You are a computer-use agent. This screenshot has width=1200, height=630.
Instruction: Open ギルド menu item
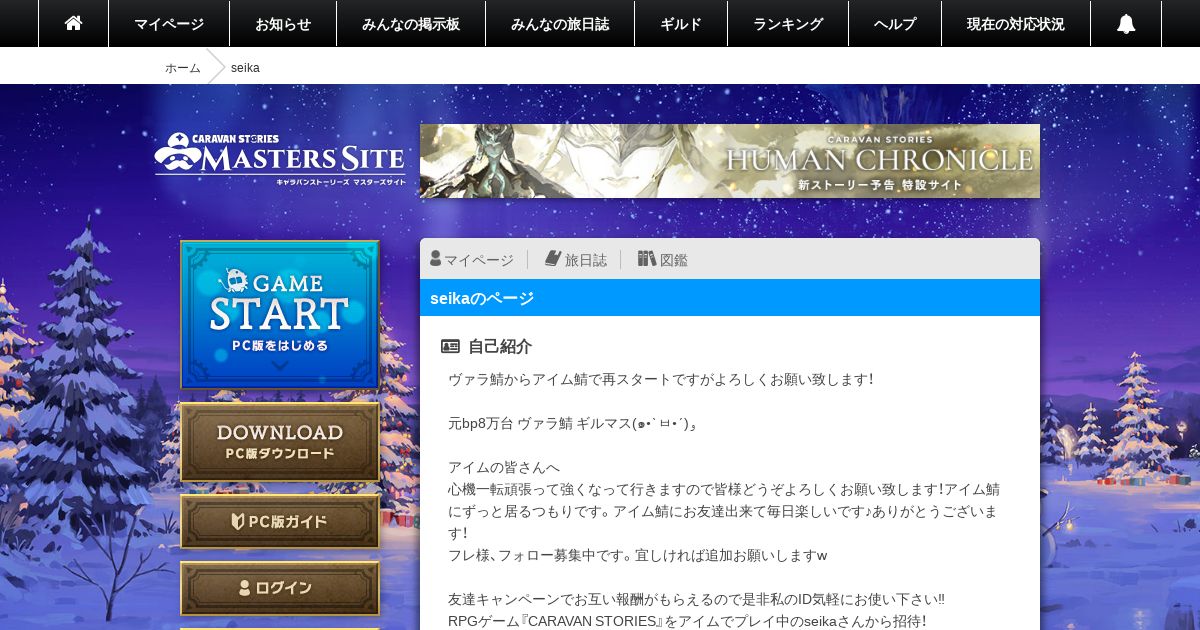681,23
